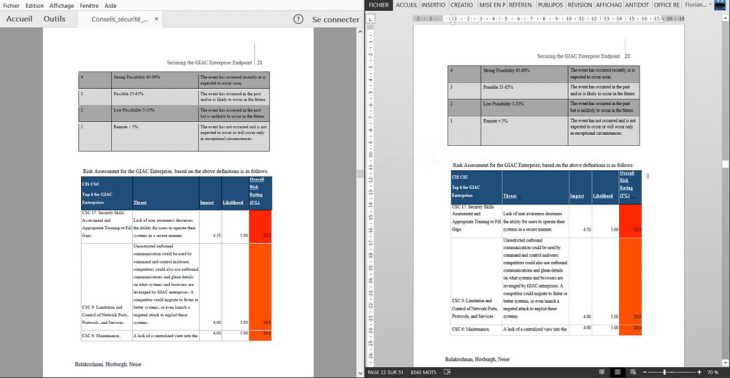730x378 pixels.
Task: Click the 8543 MOTS word count
Action: (425, 372)
